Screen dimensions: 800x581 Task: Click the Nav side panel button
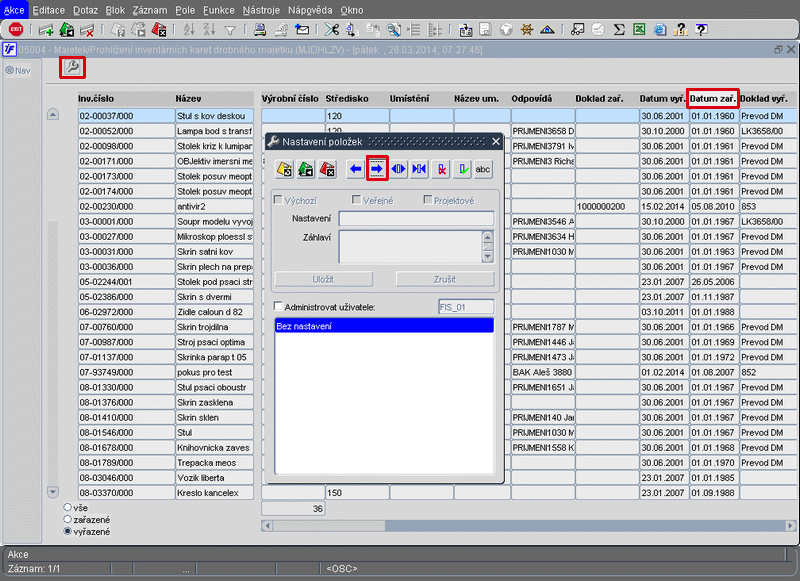[x=18, y=70]
